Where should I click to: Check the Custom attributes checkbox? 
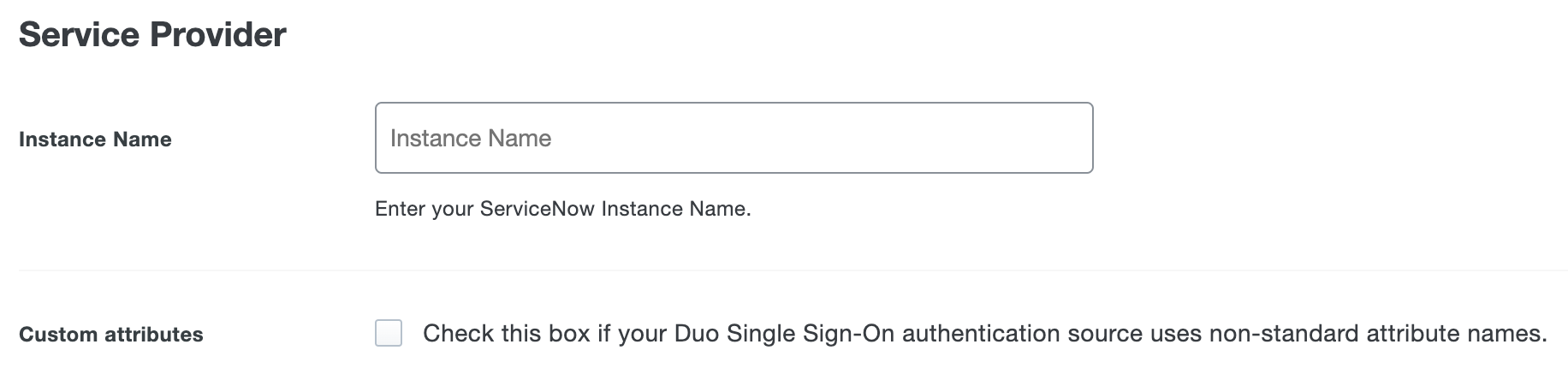click(389, 333)
